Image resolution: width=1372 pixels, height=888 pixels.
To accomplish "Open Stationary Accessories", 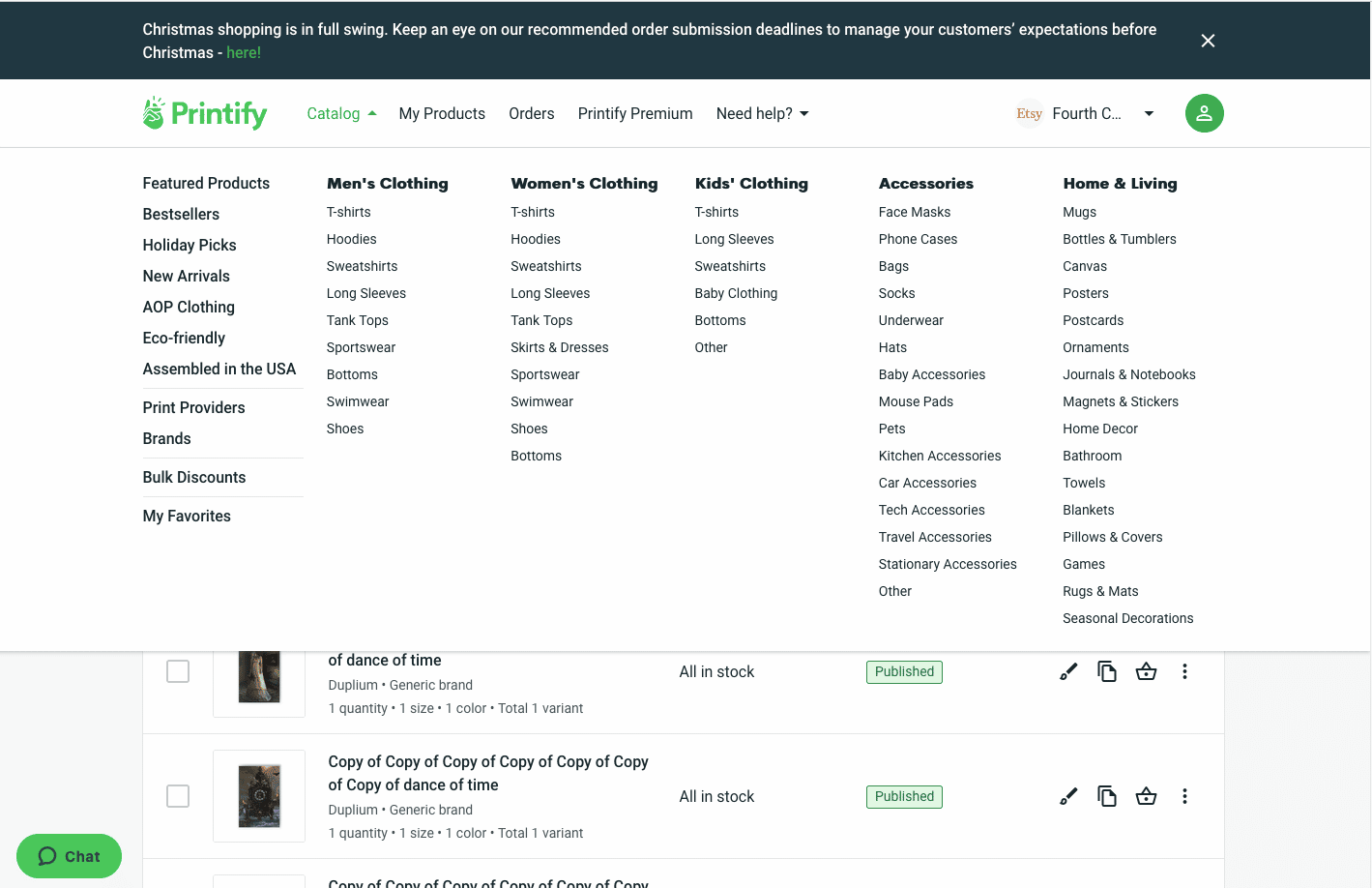I will tap(948, 564).
